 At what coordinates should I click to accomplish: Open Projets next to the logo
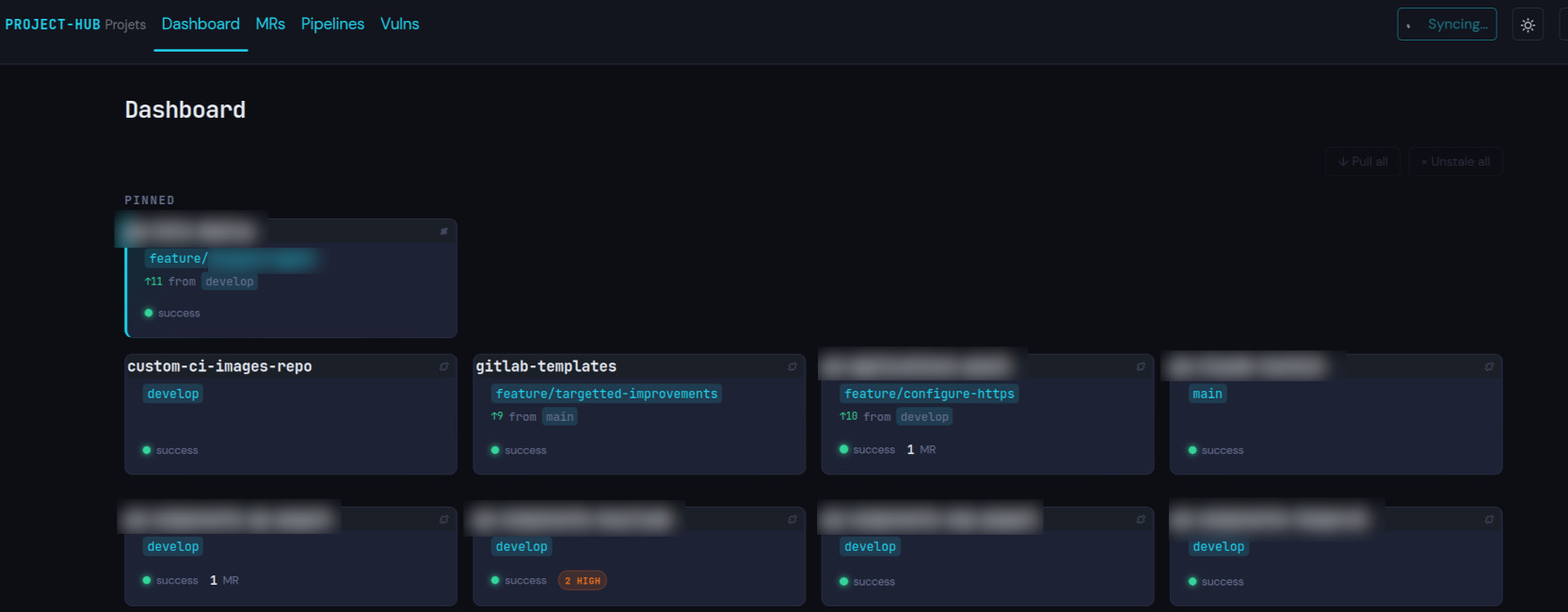pyautogui.click(x=125, y=24)
